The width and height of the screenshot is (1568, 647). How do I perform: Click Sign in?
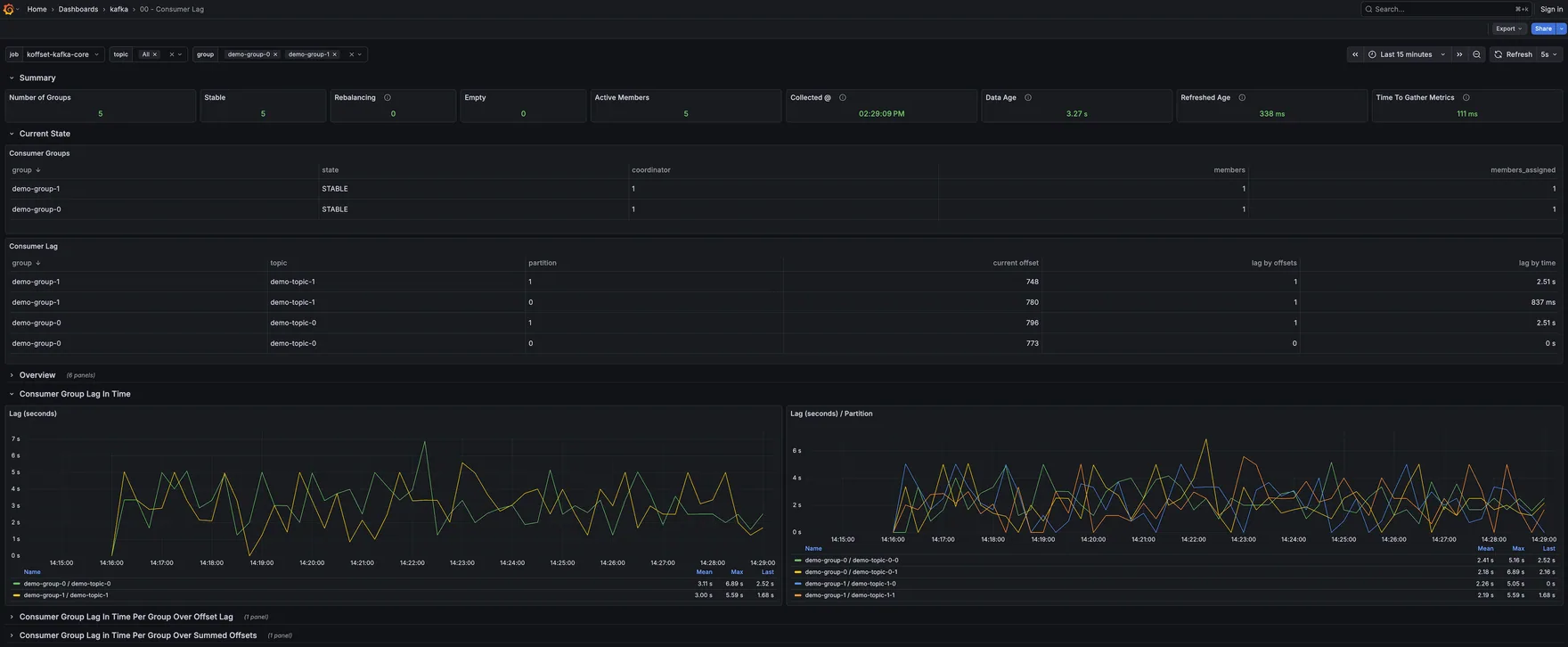(1551, 9)
